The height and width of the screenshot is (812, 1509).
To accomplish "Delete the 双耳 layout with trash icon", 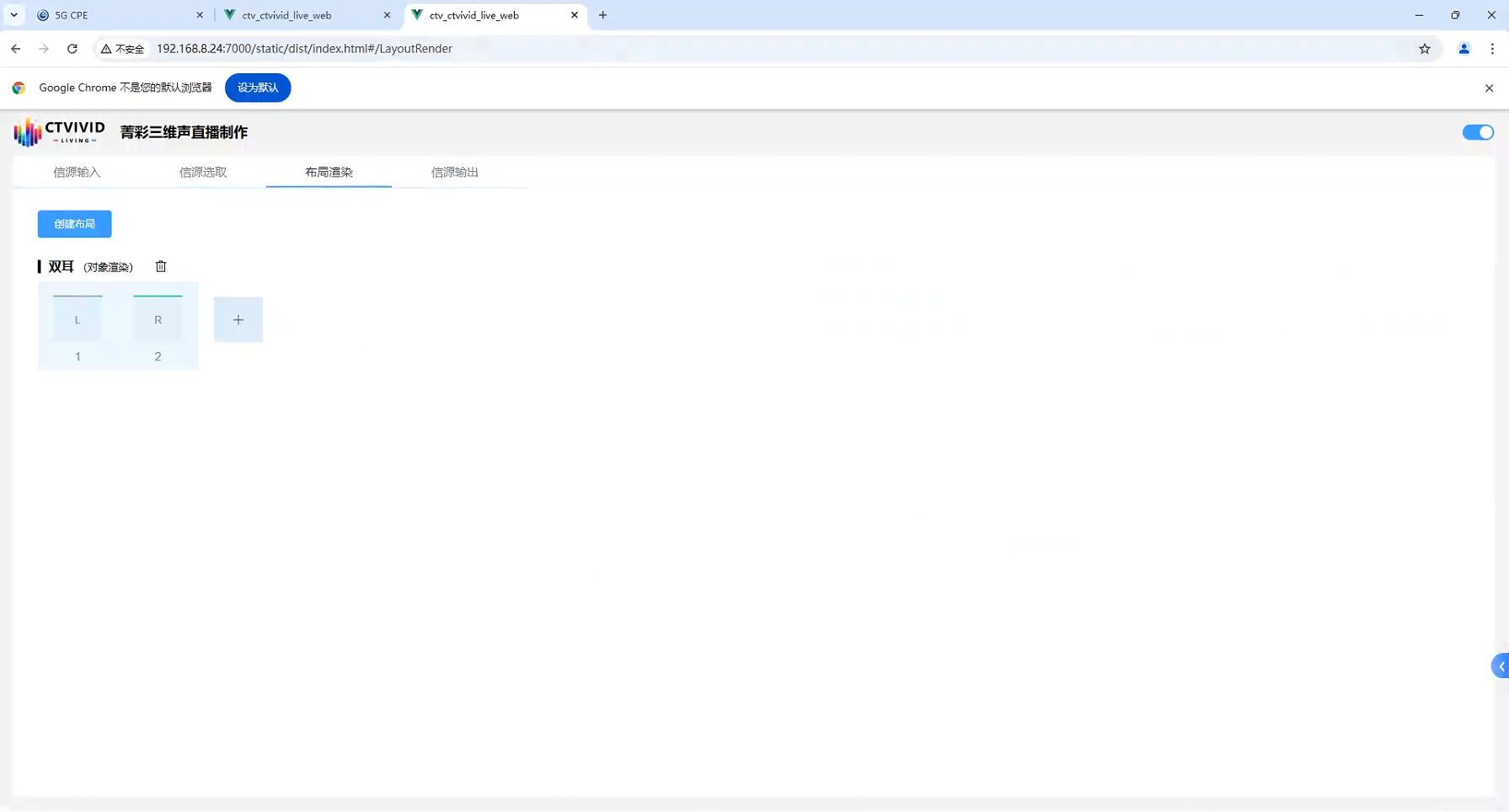I will click(x=161, y=266).
